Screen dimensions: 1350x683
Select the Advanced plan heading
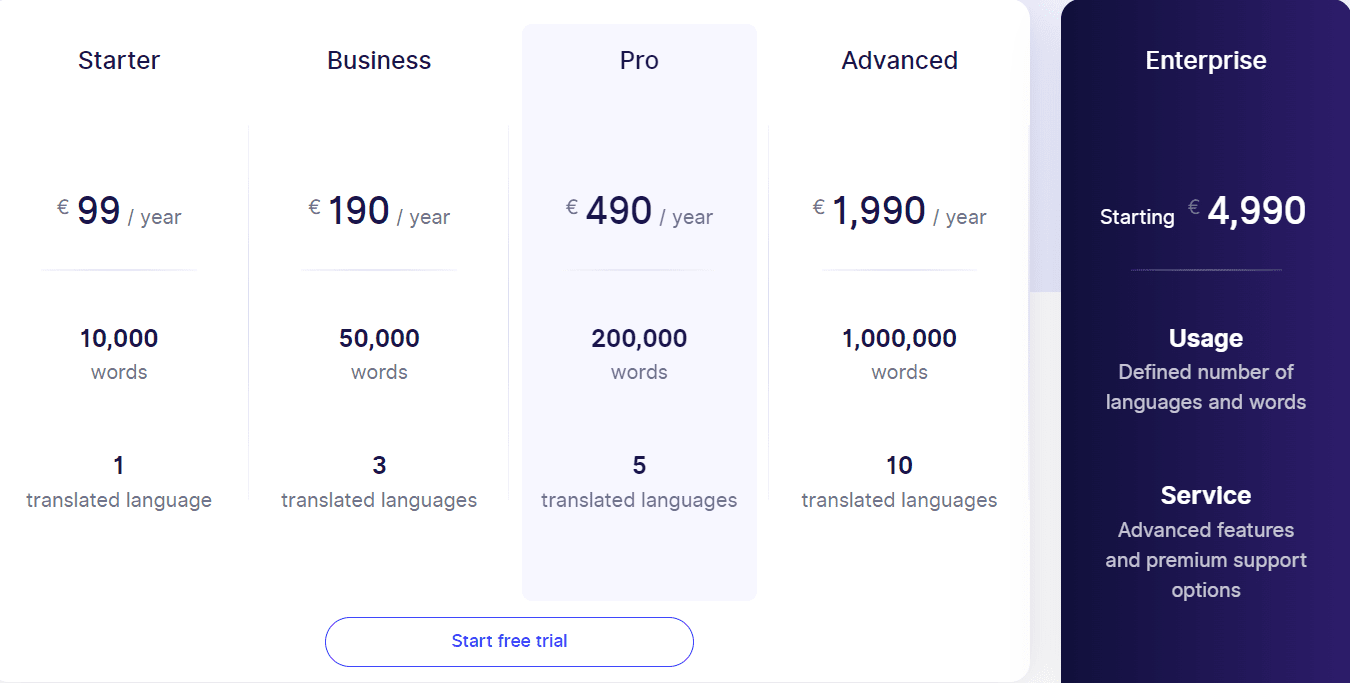[899, 60]
